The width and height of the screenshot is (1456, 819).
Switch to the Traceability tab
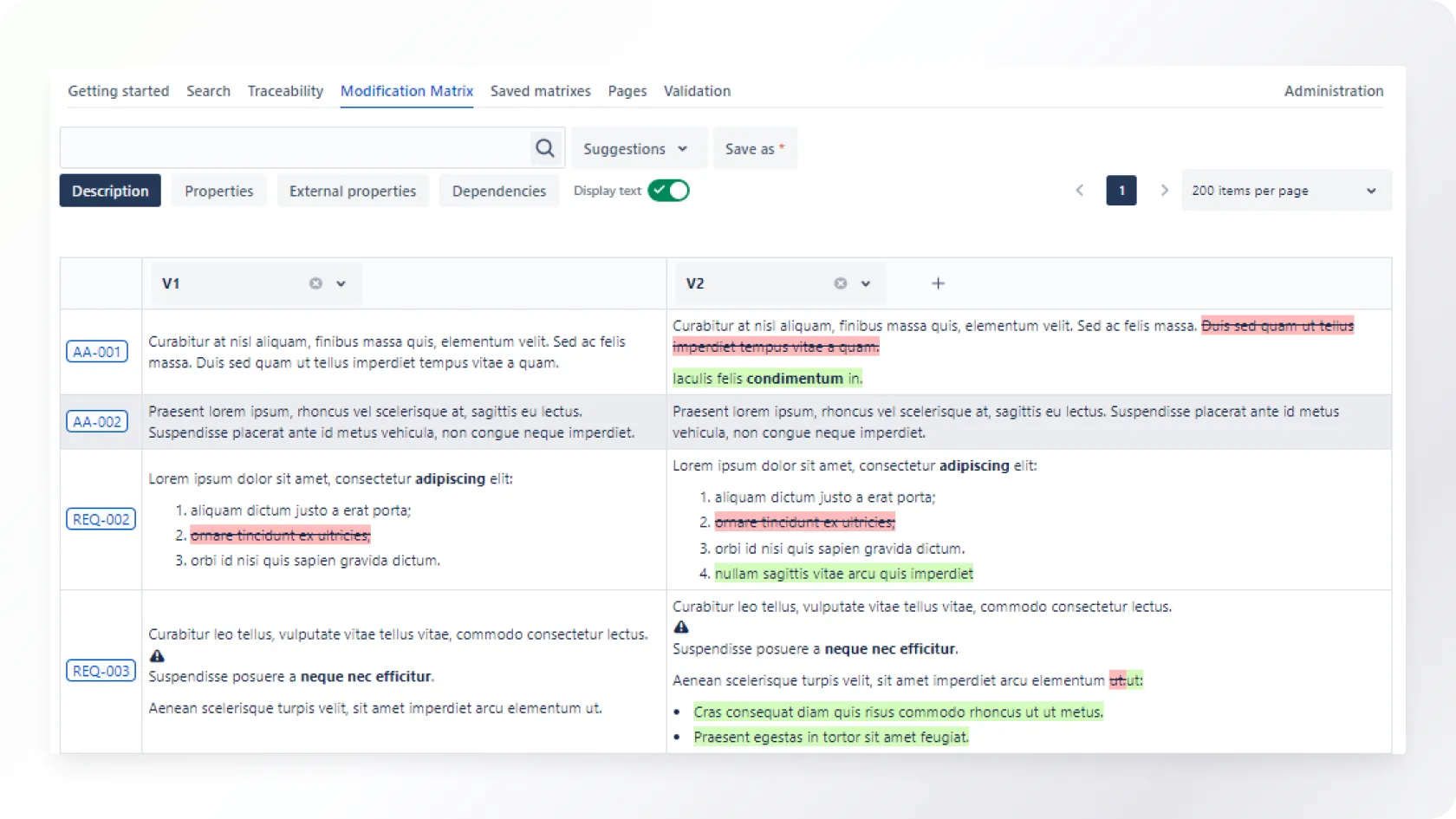[285, 91]
